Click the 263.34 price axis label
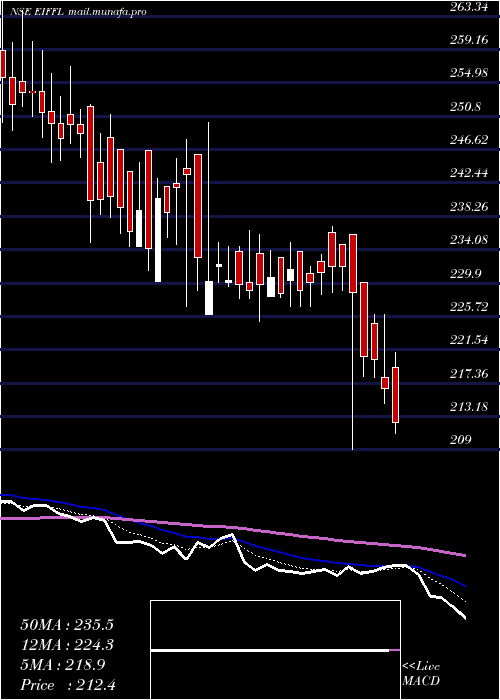The width and height of the screenshot is (500, 700). [469, 7]
